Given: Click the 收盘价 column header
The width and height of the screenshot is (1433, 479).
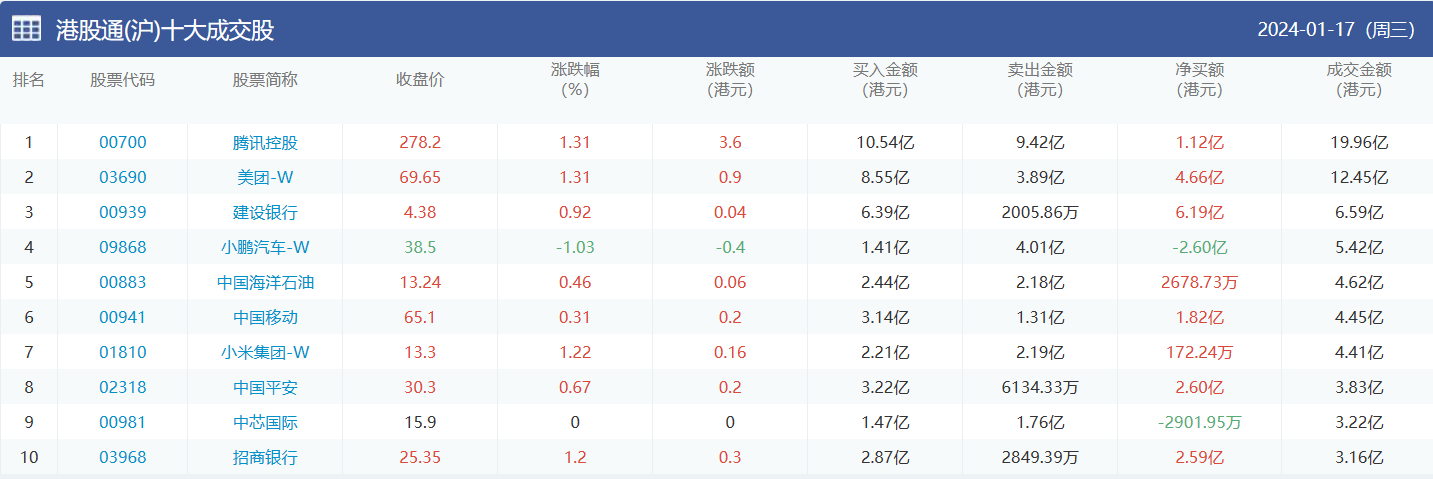Looking at the screenshot, I should coord(420,80).
